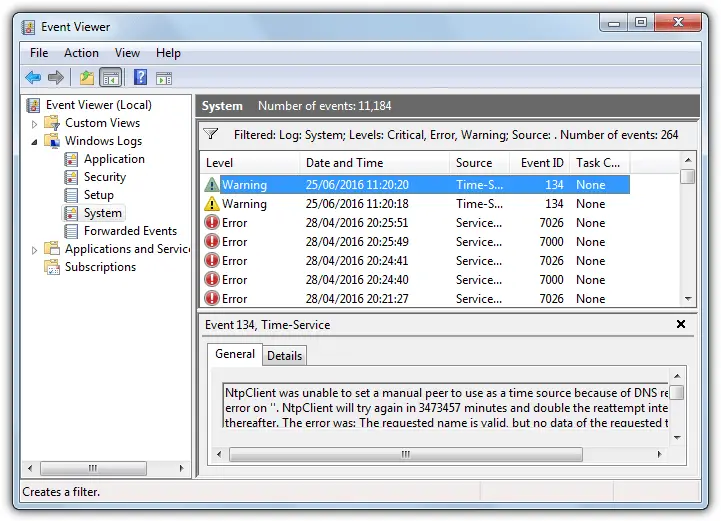The height and width of the screenshot is (521, 721).
Task: Close the Event 134 preview pane
Action: (x=681, y=324)
